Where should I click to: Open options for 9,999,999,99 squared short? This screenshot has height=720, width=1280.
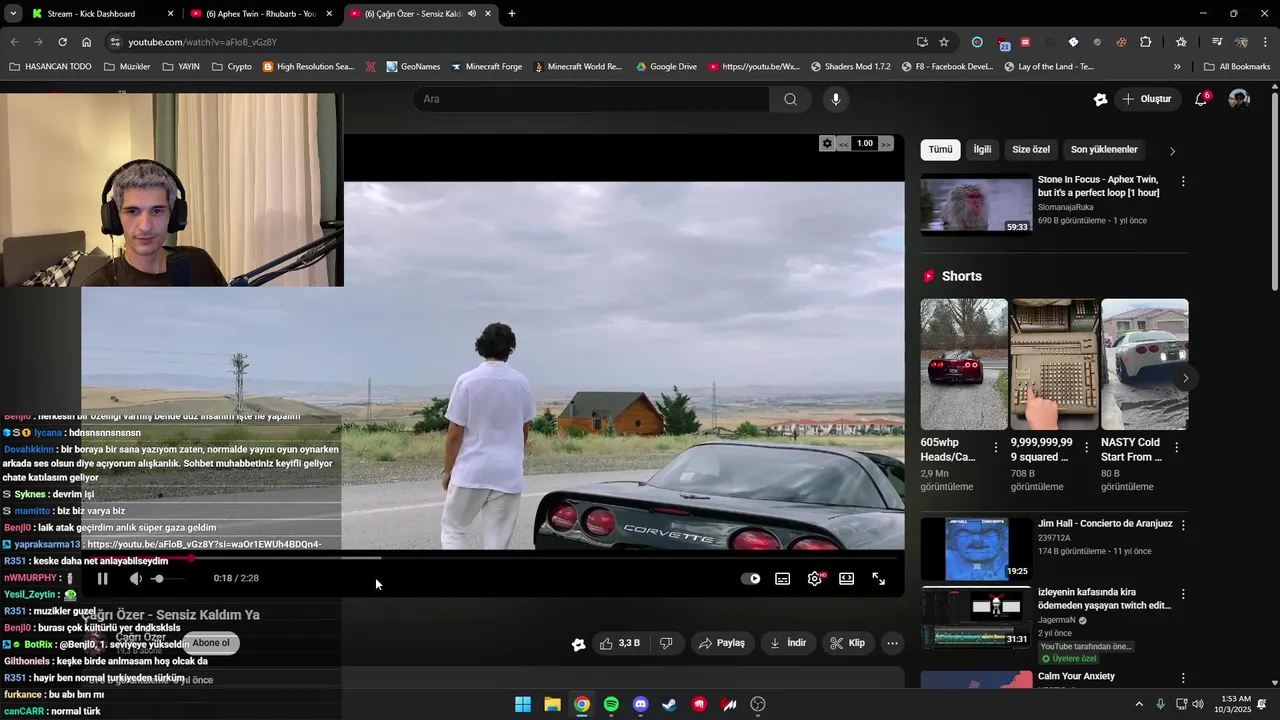1086,448
